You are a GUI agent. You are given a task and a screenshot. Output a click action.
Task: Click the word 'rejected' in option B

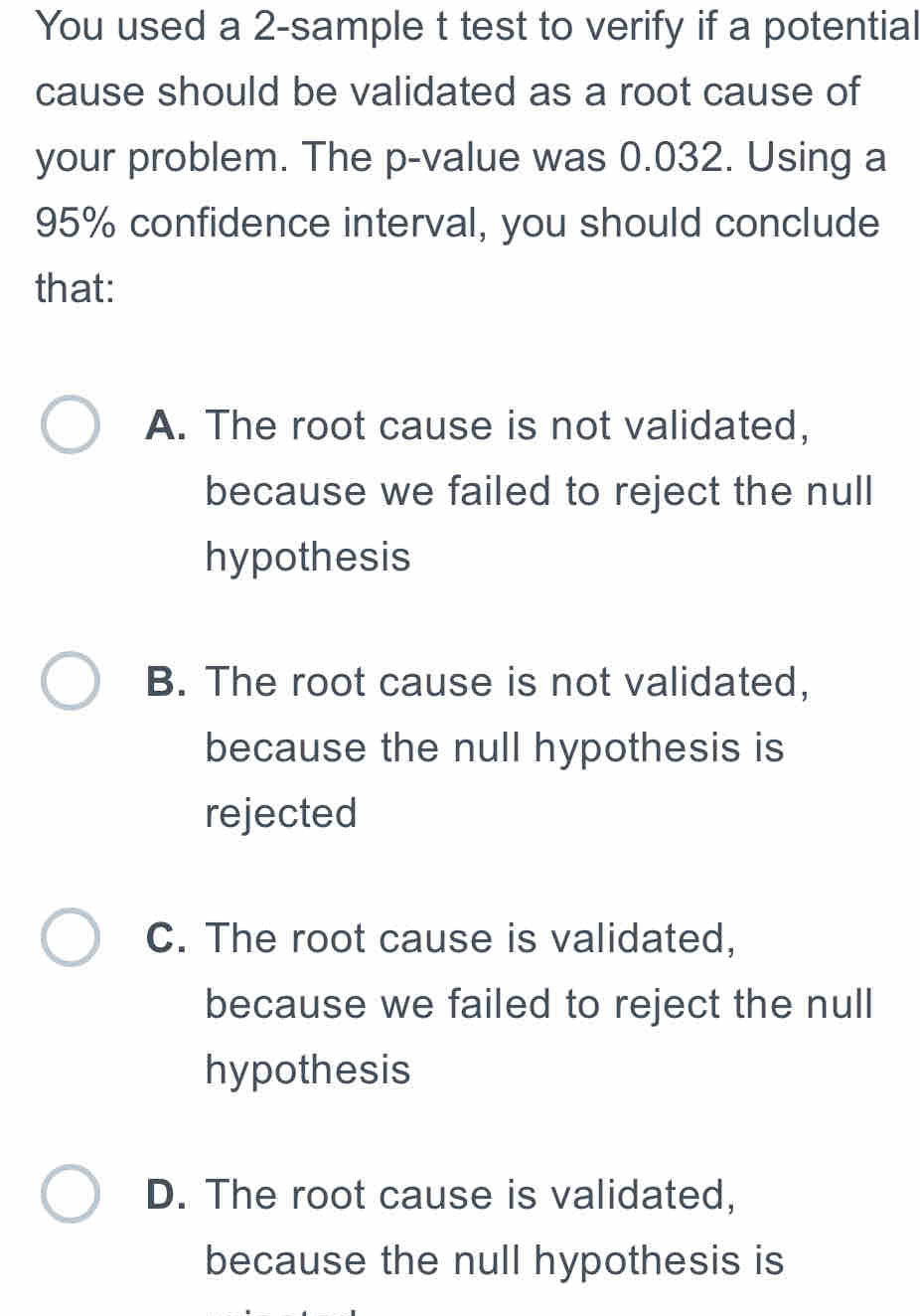(281, 813)
